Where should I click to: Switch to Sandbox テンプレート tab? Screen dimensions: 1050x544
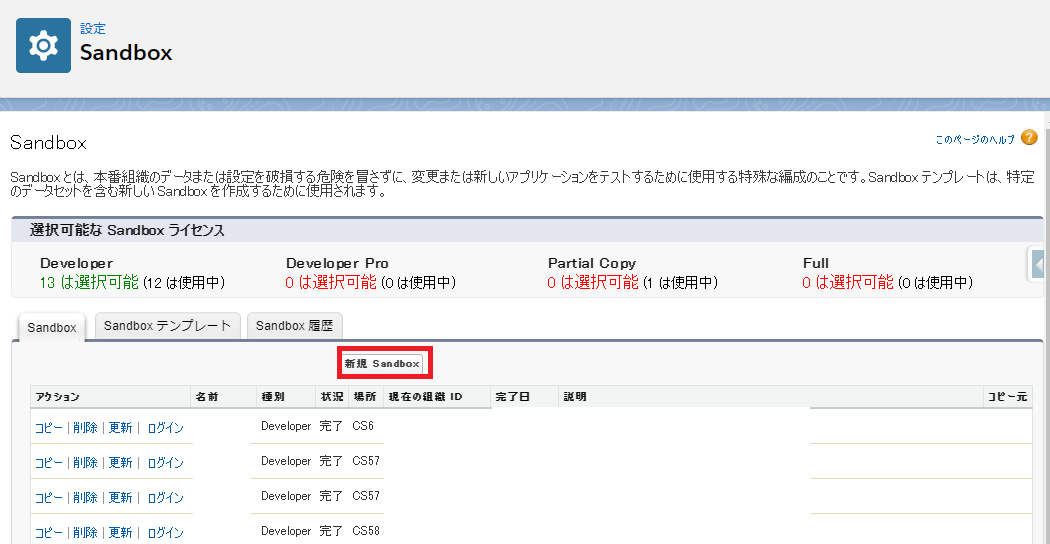167,326
